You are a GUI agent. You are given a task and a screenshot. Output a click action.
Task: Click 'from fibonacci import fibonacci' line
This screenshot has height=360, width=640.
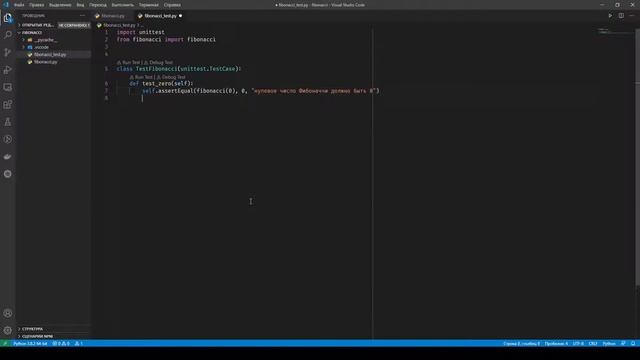coord(166,39)
